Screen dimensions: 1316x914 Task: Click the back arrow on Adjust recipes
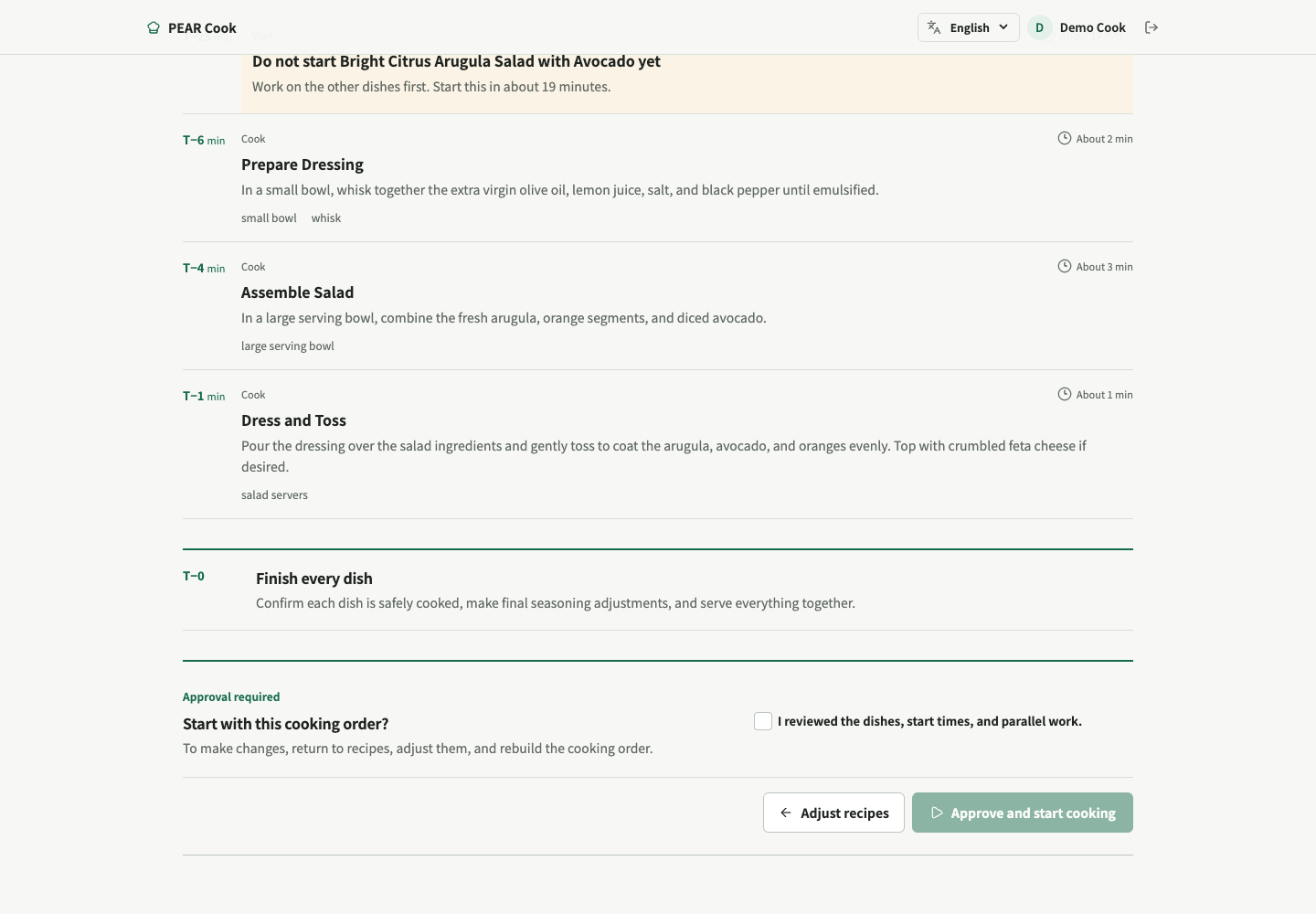pos(786,813)
